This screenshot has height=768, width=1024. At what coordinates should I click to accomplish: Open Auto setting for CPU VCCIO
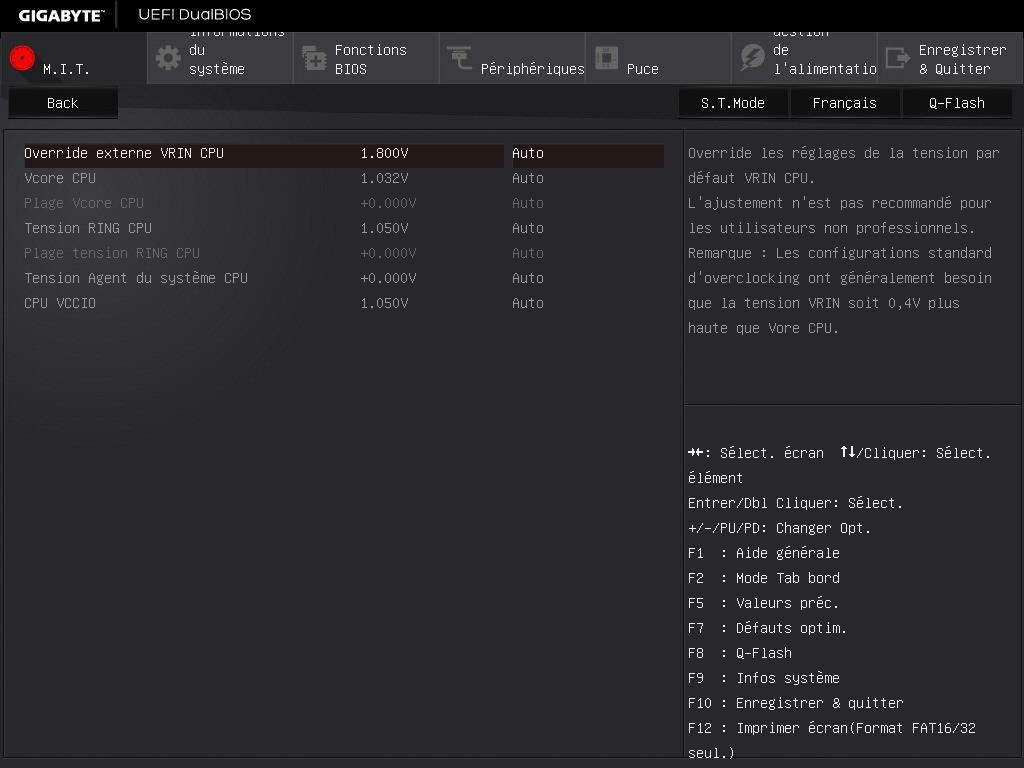pos(528,304)
